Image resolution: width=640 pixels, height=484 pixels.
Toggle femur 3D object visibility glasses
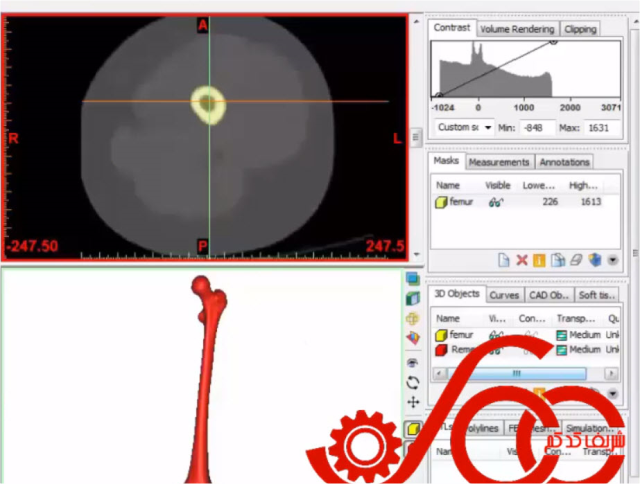pyautogui.click(x=496, y=335)
